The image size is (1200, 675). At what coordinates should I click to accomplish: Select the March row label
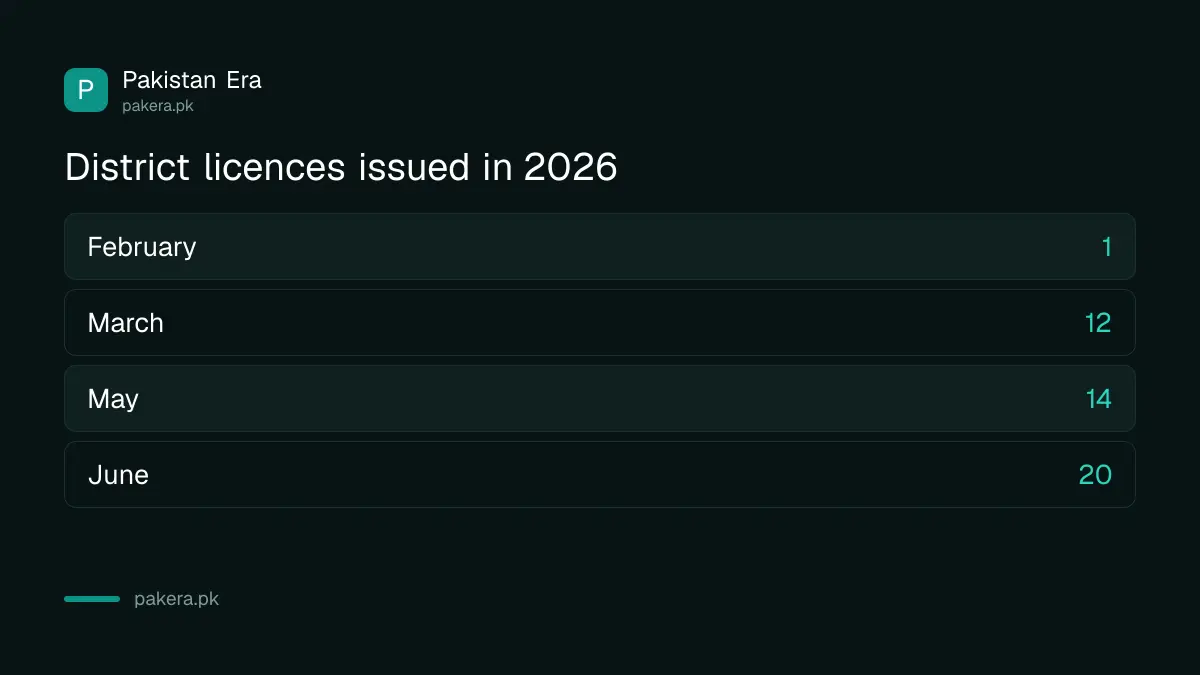click(126, 323)
